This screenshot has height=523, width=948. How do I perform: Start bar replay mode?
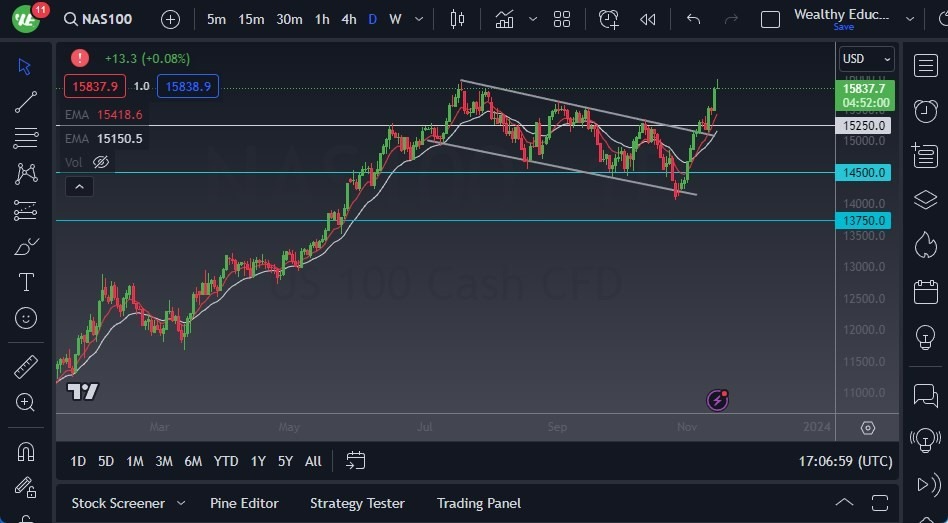(x=648, y=19)
